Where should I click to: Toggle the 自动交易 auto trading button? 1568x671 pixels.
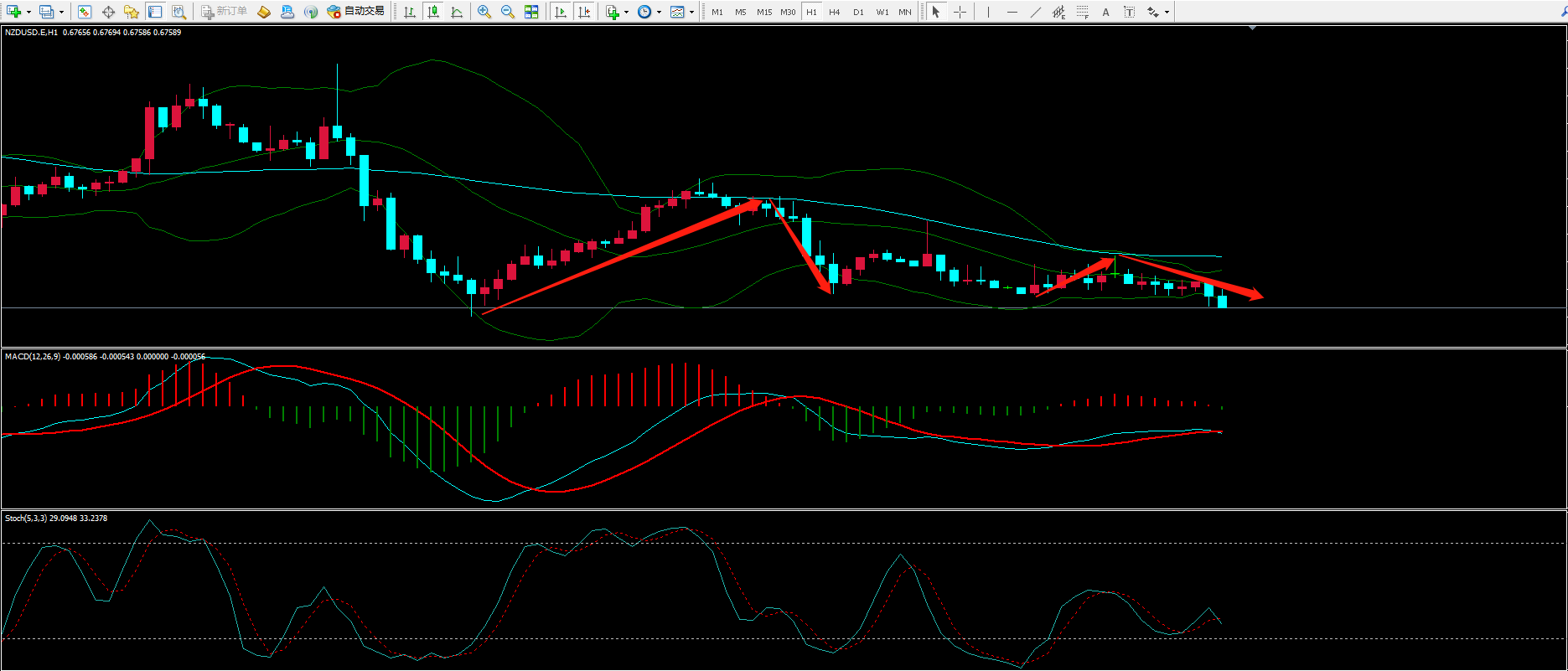click(x=356, y=12)
